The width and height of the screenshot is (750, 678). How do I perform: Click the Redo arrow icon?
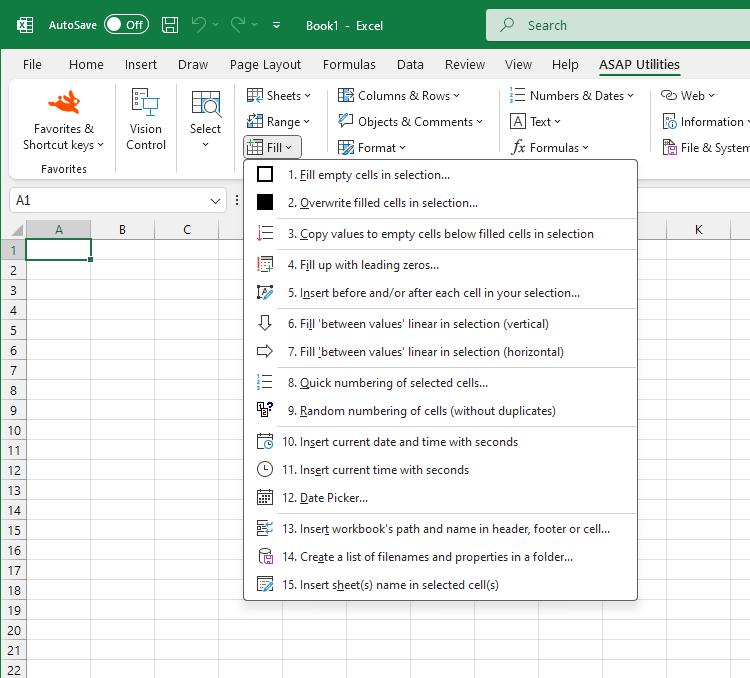(238, 24)
